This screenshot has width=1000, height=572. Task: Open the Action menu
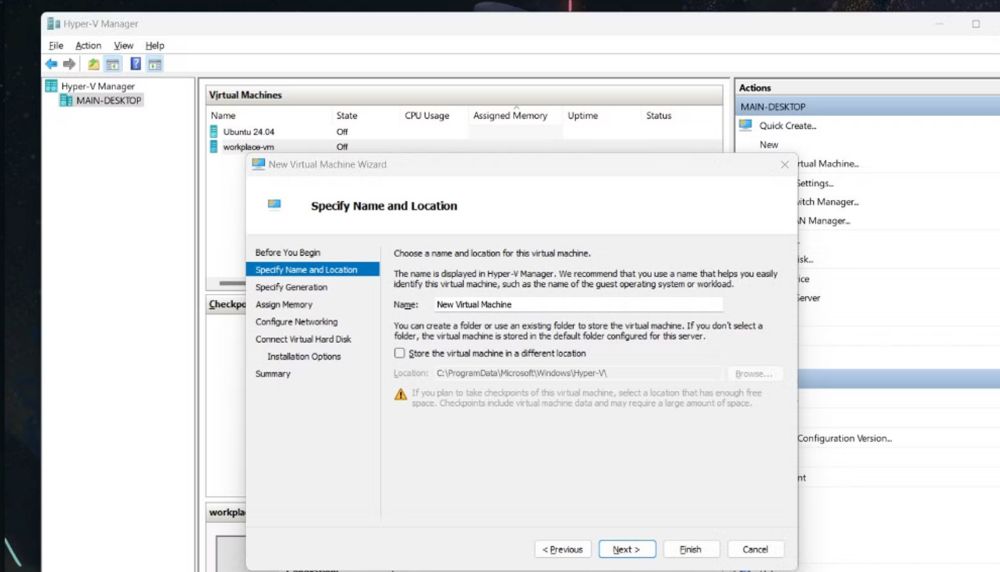tap(88, 45)
